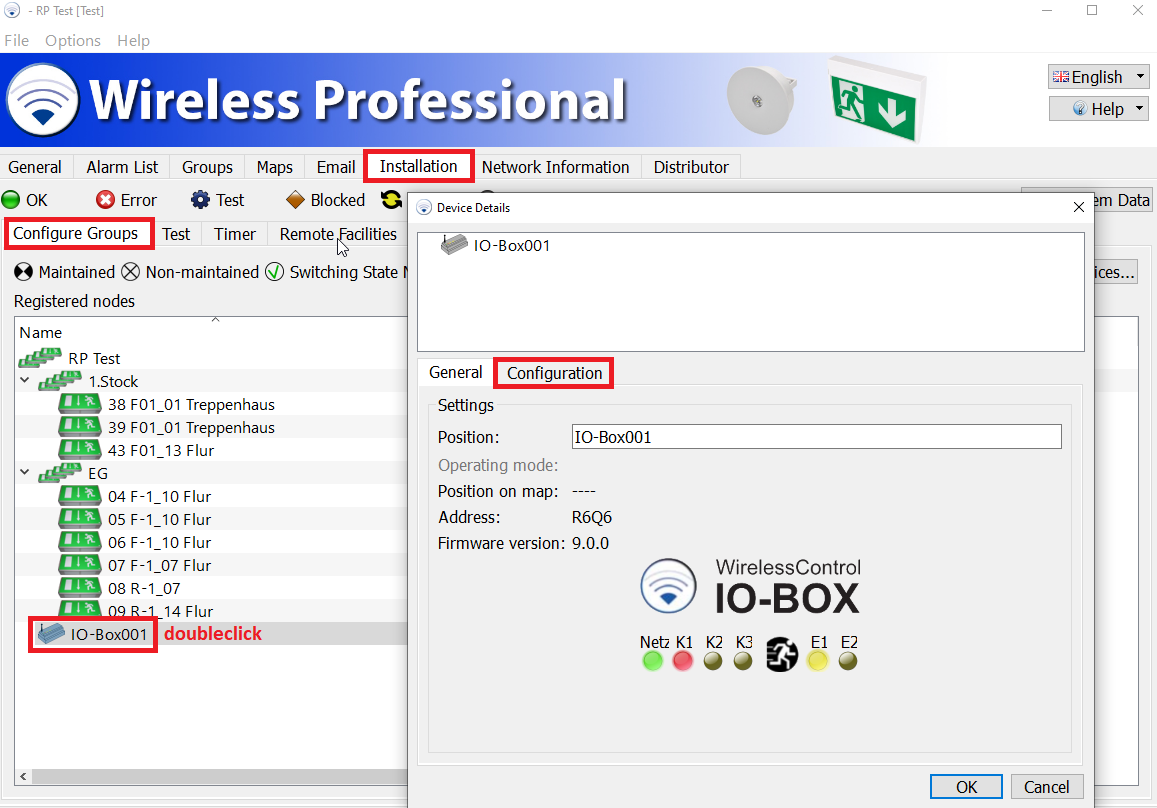This screenshot has height=808, width=1157.
Task: Confirm Device Details with OK button
Action: 966,787
